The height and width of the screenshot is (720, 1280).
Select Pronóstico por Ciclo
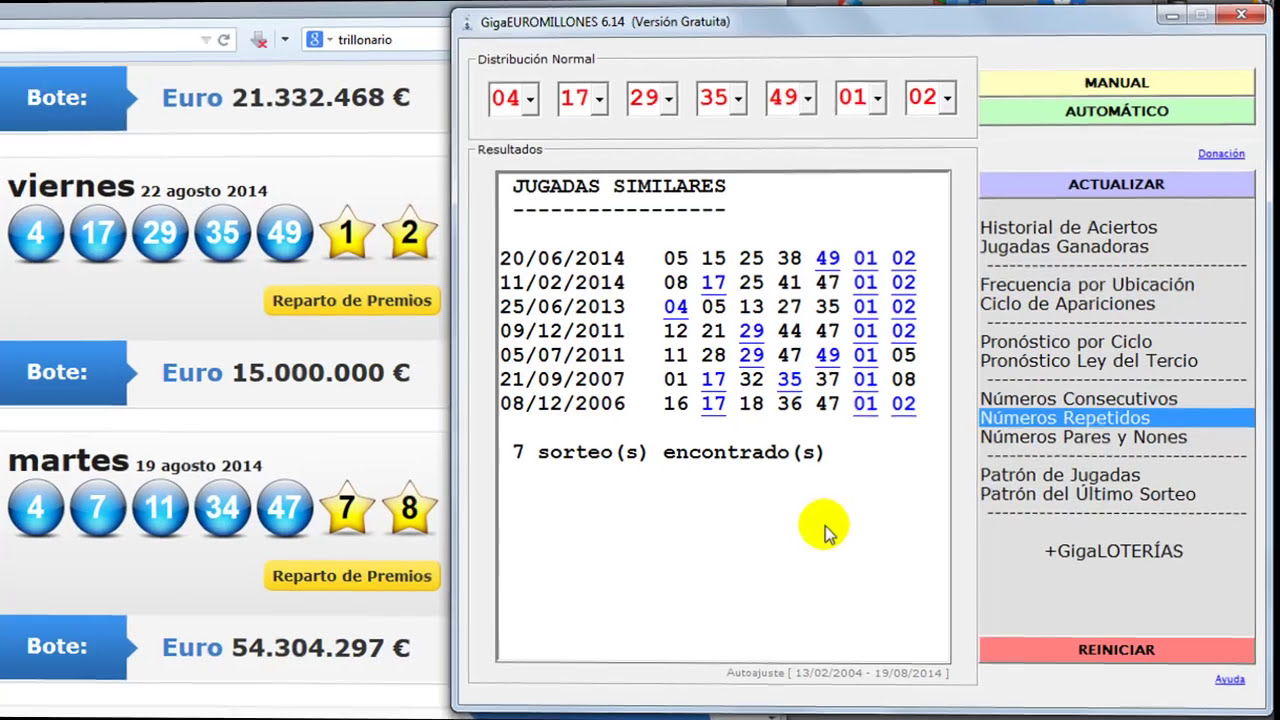coord(1066,342)
